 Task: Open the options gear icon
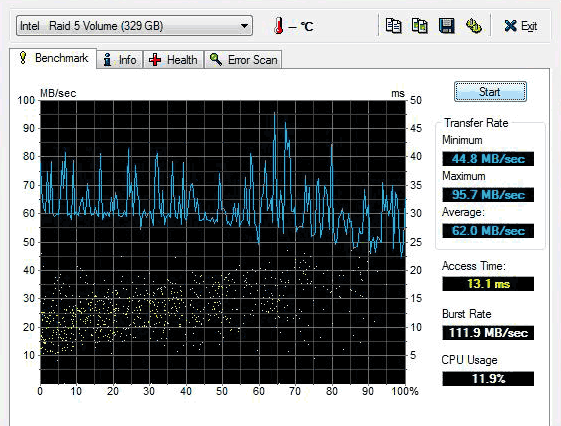[x=474, y=26]
